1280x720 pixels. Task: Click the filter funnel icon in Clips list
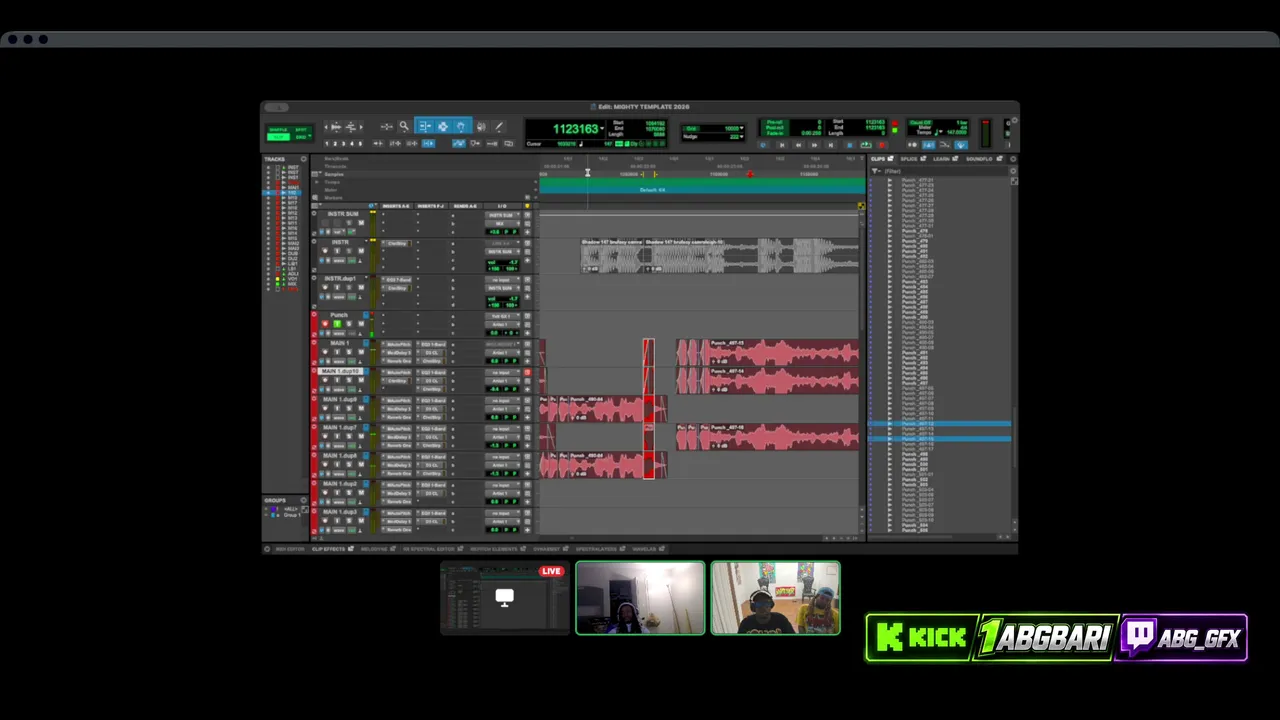click(876, 171)
